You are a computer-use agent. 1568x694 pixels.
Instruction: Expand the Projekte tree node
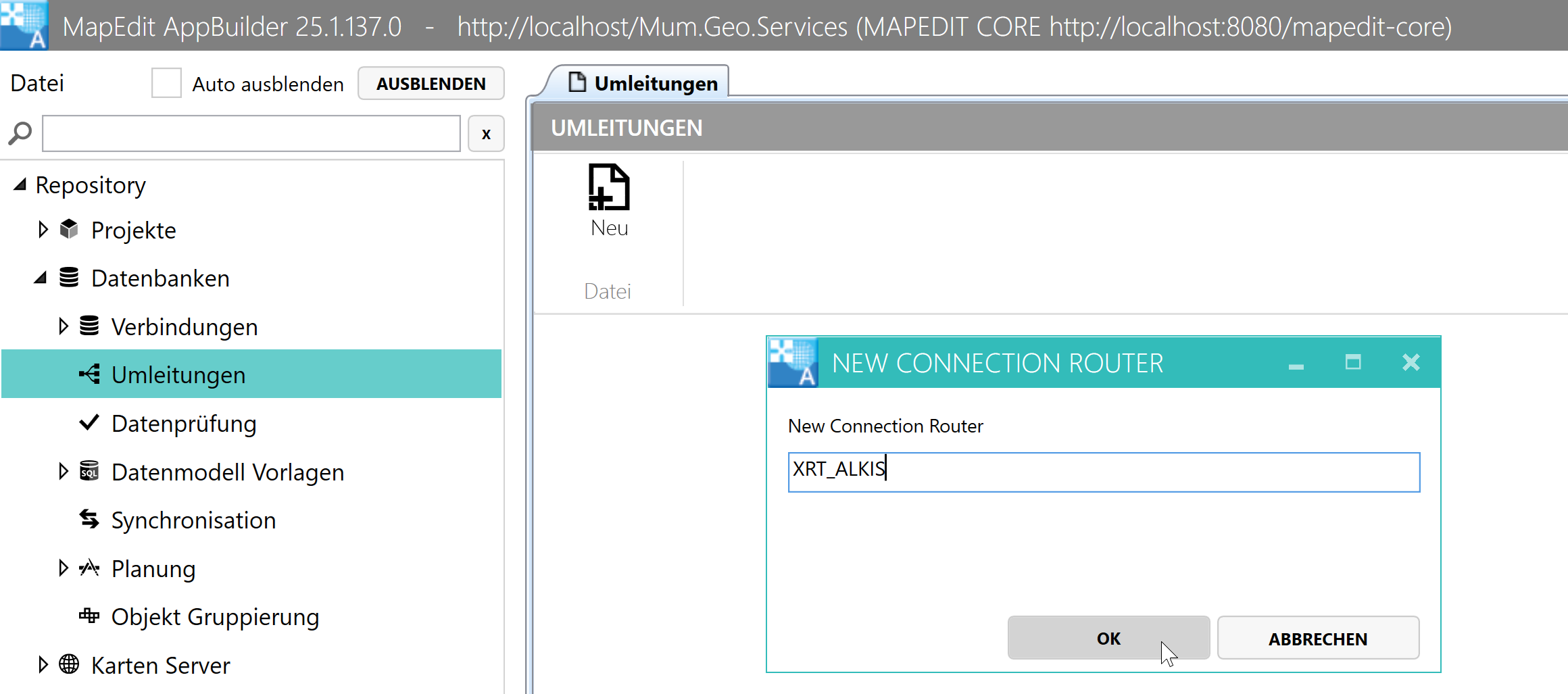(x=43, y=230)
